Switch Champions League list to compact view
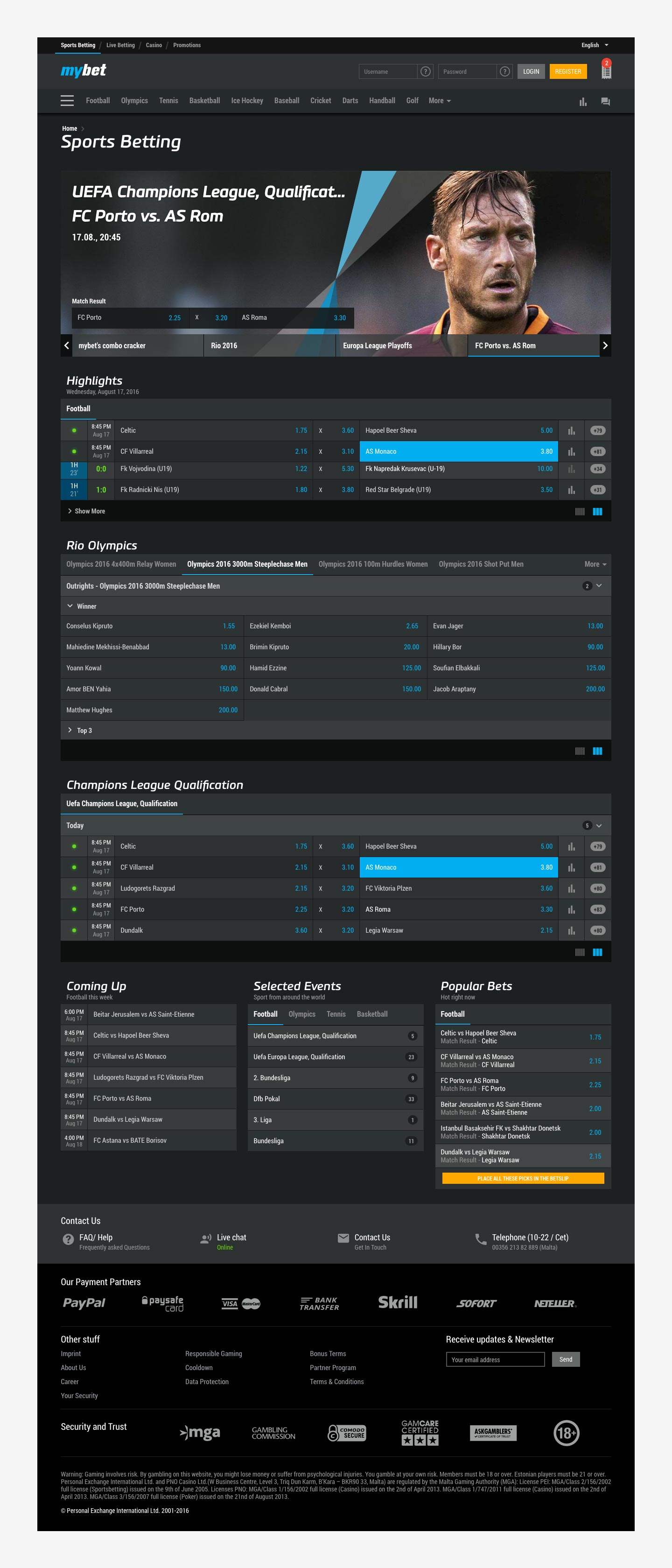This screenshot has height=1568, width=672. [x=580, y=952]
